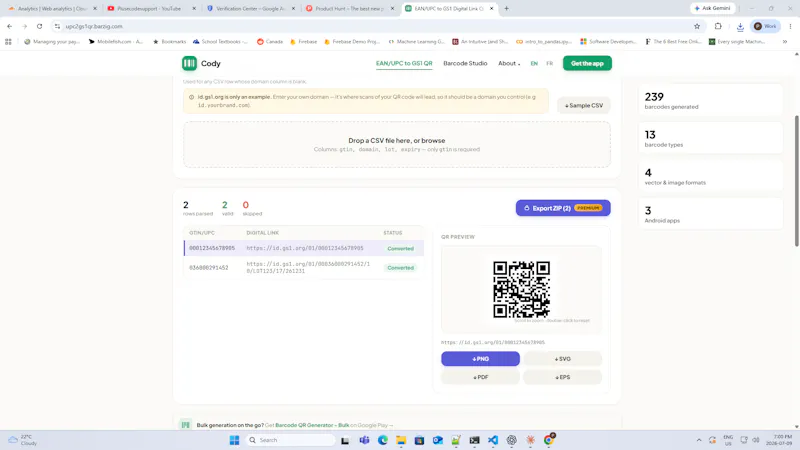This screenshot has width=800, height=450.
Task: Download the QR code as SVG
Action: pyautogui.click(x=562, y=359)
